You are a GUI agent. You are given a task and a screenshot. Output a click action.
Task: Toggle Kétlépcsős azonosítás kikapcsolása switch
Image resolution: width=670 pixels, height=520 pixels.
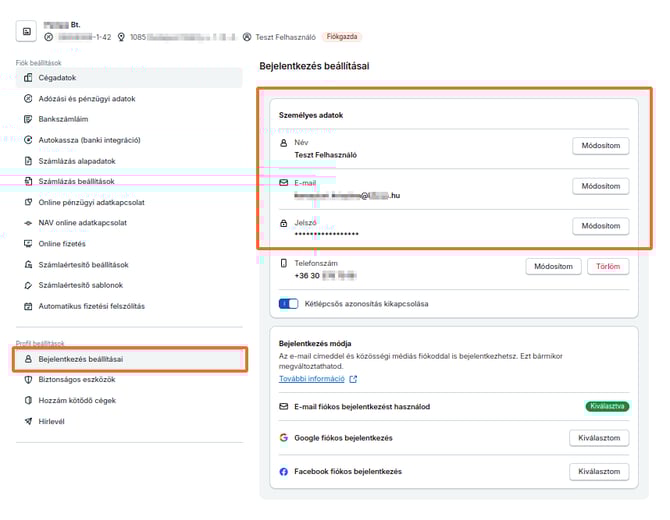289,303
